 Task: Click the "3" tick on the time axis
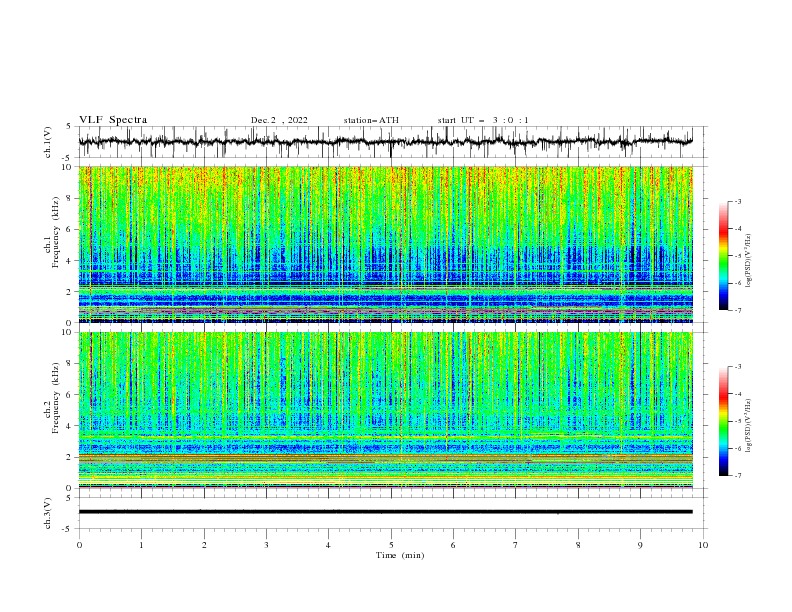[266, 545]
